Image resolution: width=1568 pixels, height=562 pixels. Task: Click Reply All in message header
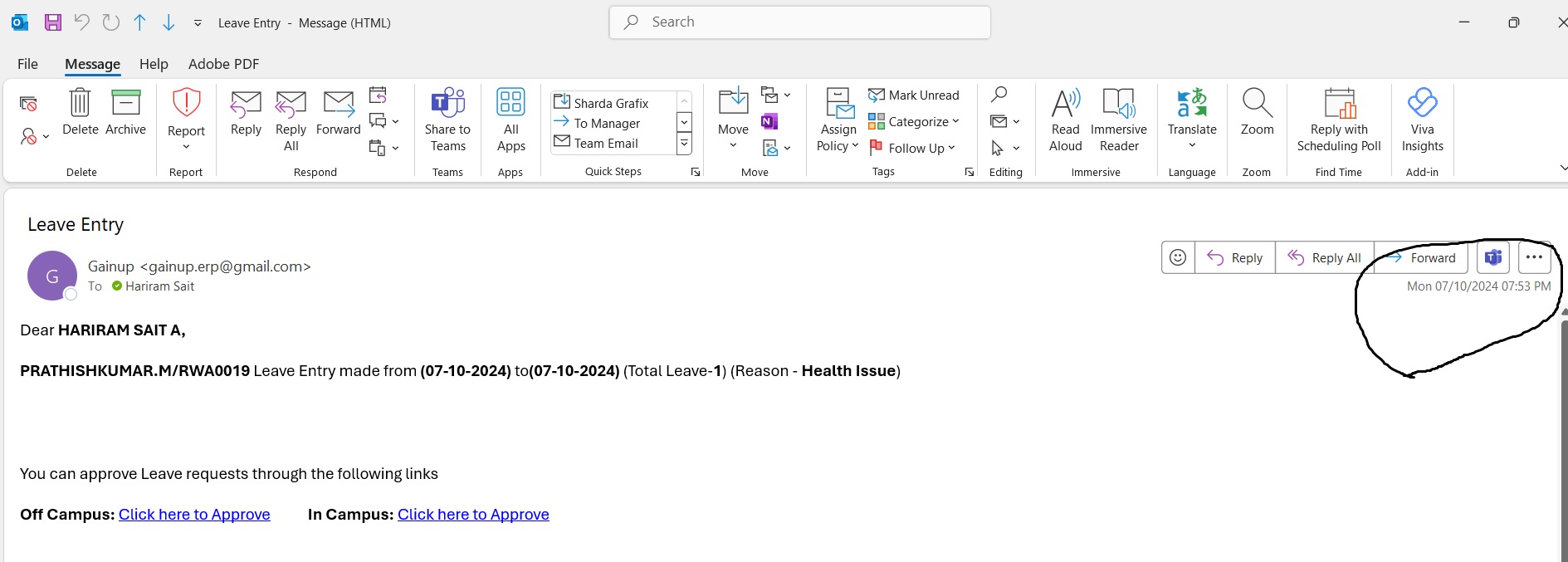click(x=1325, y=257)
